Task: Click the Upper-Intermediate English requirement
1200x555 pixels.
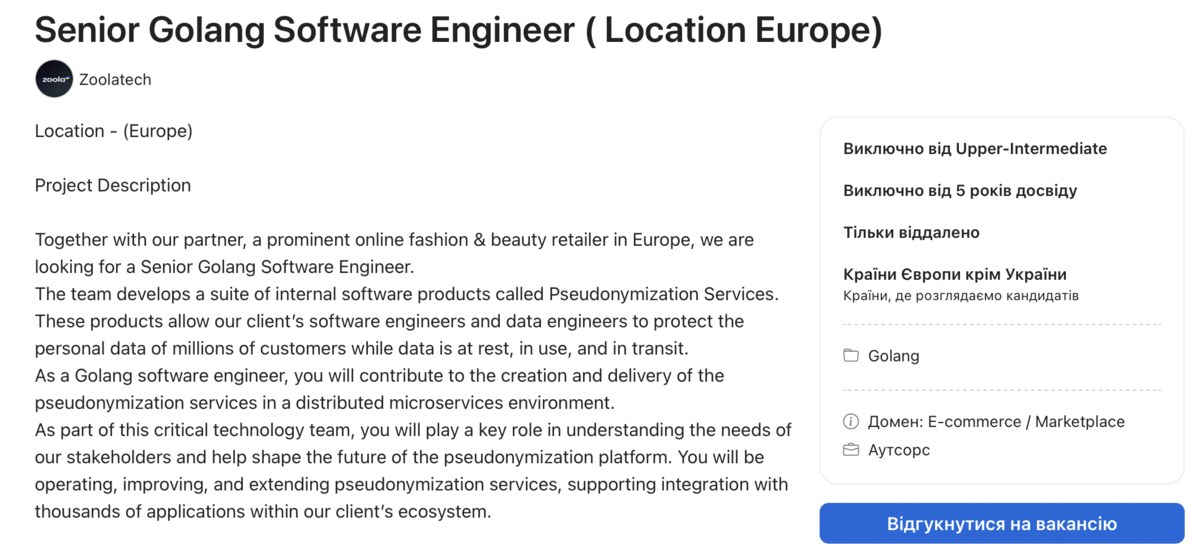Action: pyautogui.click(x=975, y=149)
